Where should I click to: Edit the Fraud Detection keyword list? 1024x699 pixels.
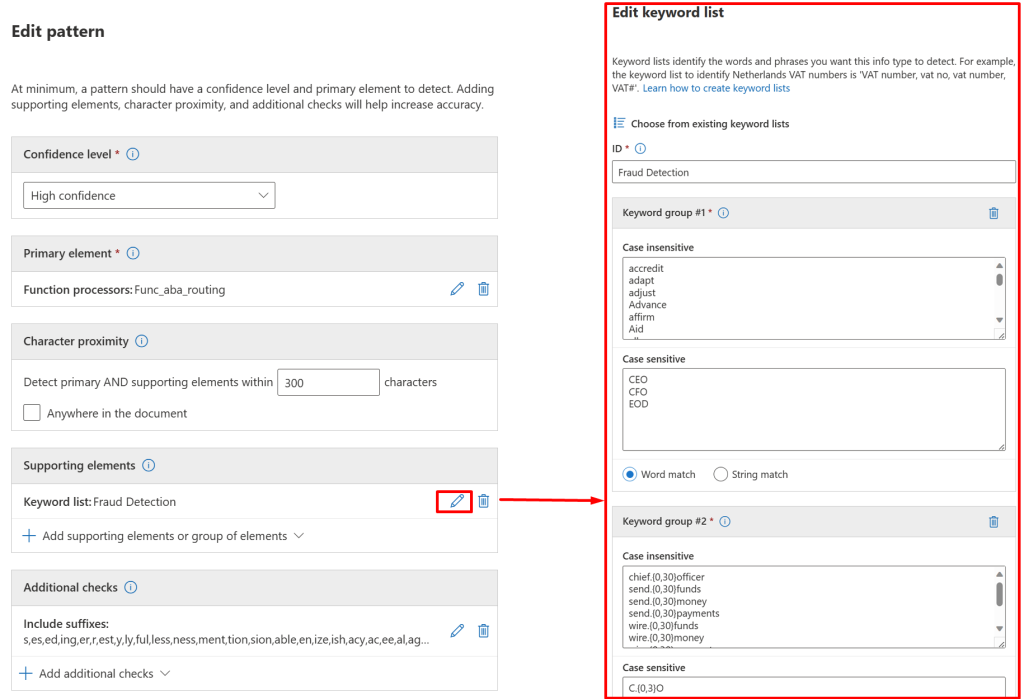(x=457, y=501)
